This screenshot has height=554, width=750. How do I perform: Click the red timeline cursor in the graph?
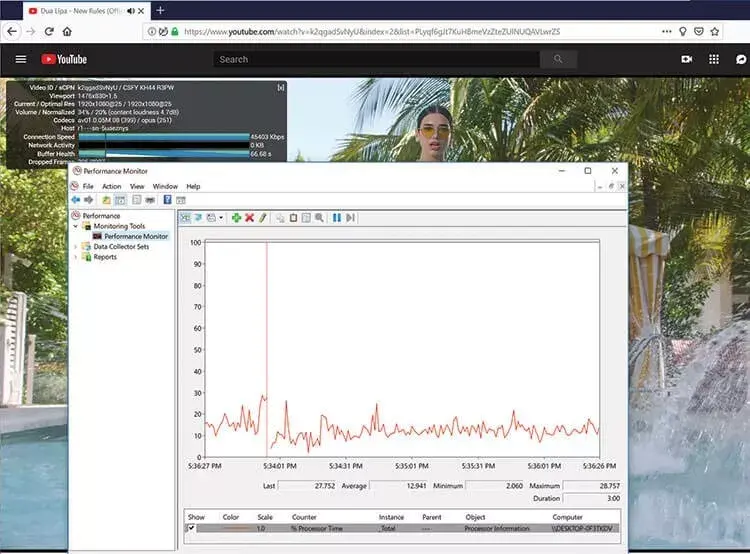tap(266, 349)
